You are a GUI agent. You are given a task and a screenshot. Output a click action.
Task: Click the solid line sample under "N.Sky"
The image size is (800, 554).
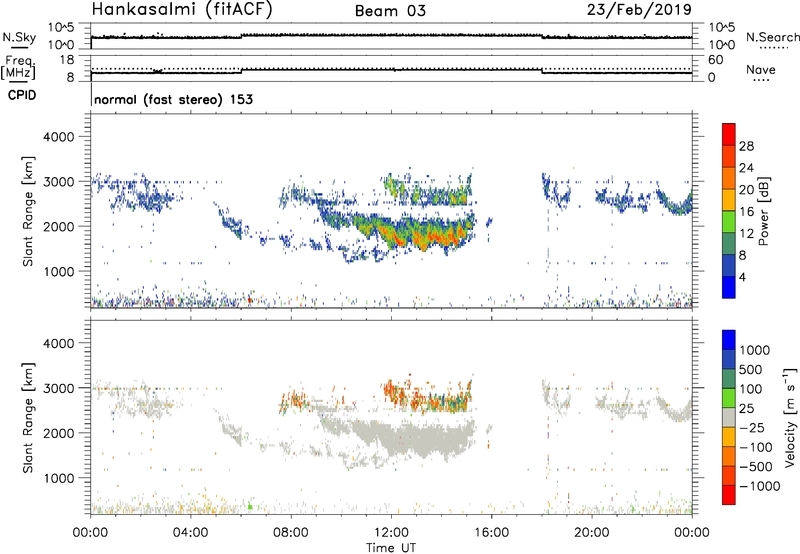(18, 46)
